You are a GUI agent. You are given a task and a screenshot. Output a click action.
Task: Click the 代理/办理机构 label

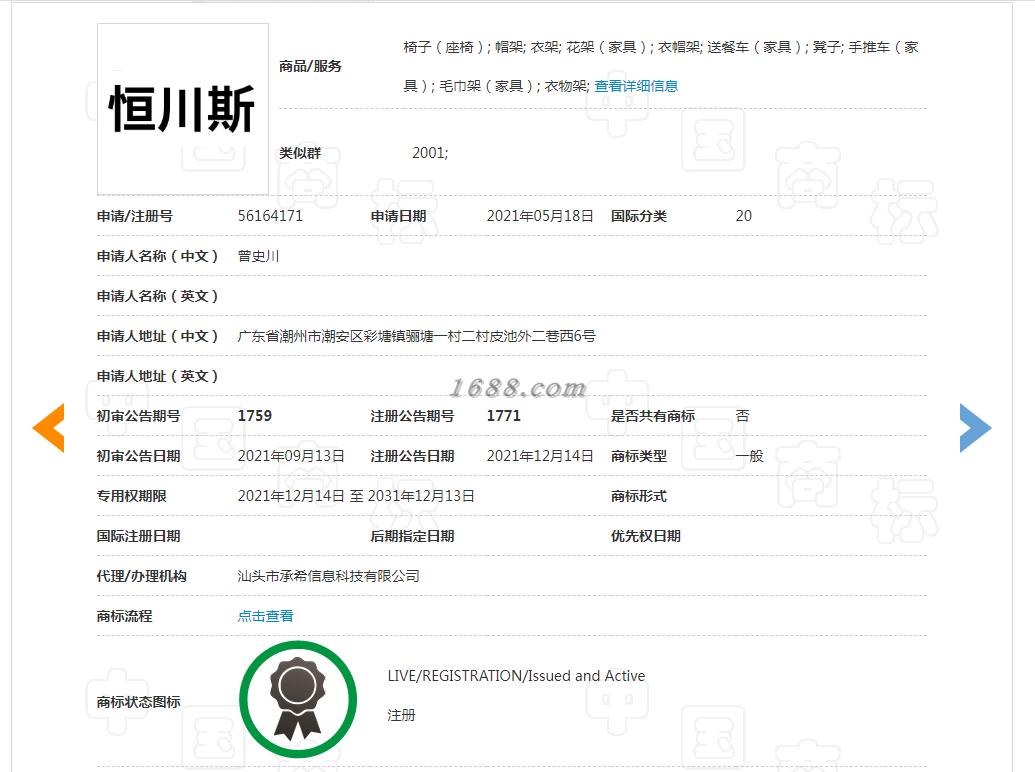point(141,576)
